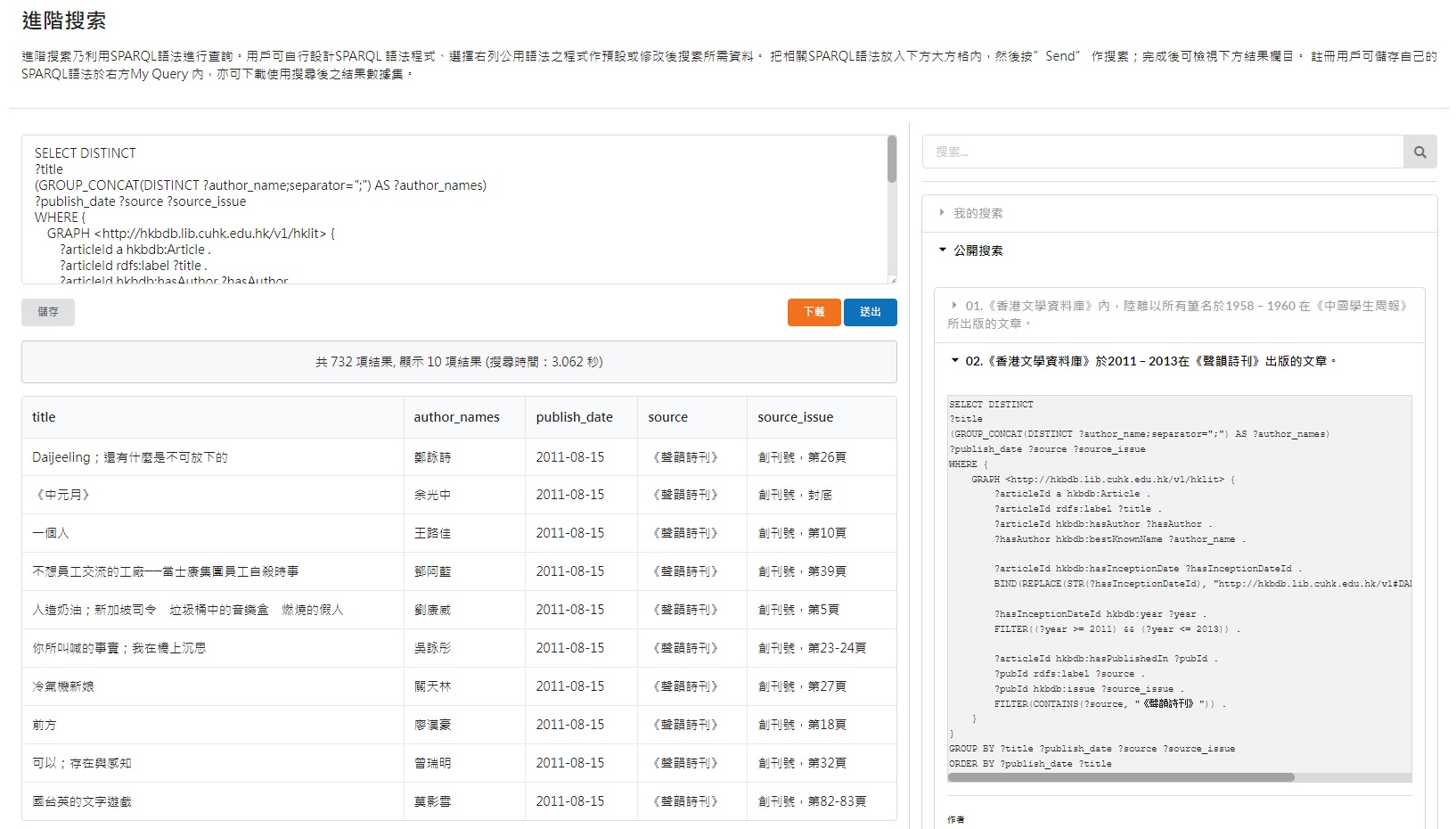This screenshot has height=829, width=1456.
Task: Click the magnifier search icon button
Action: point(1419,152)
